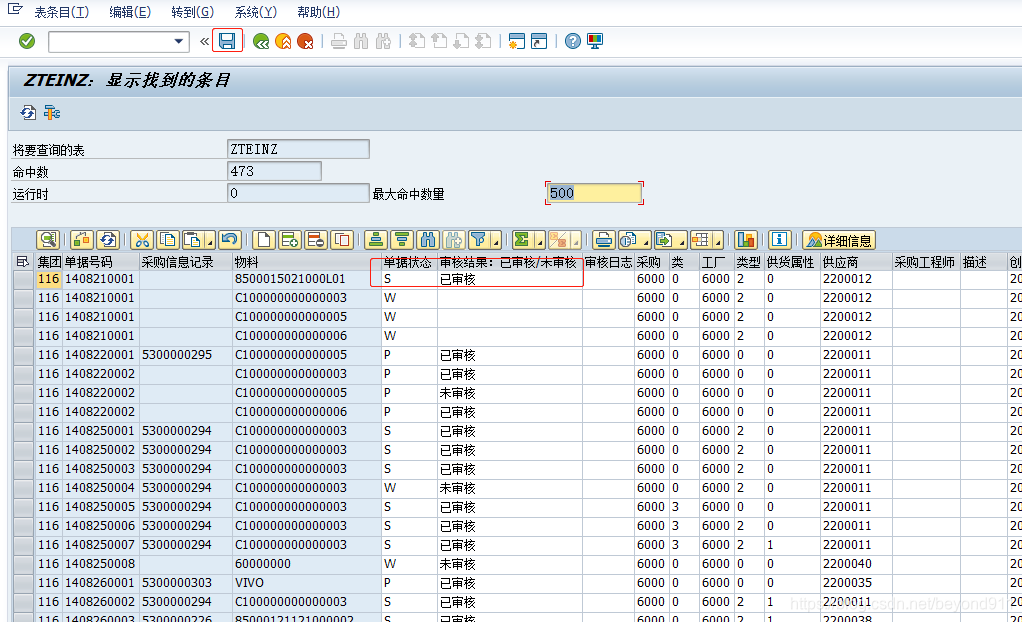The height and width of the screenshot is (622, 1022).
Task: Click the Customize local layout monitor icon
Action: (x=595, y=41)
